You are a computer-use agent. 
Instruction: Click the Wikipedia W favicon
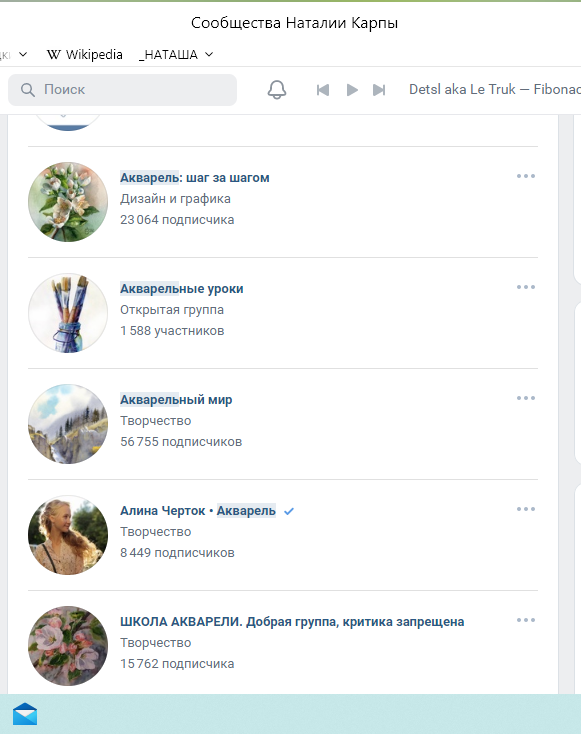(x=53, y=55)
